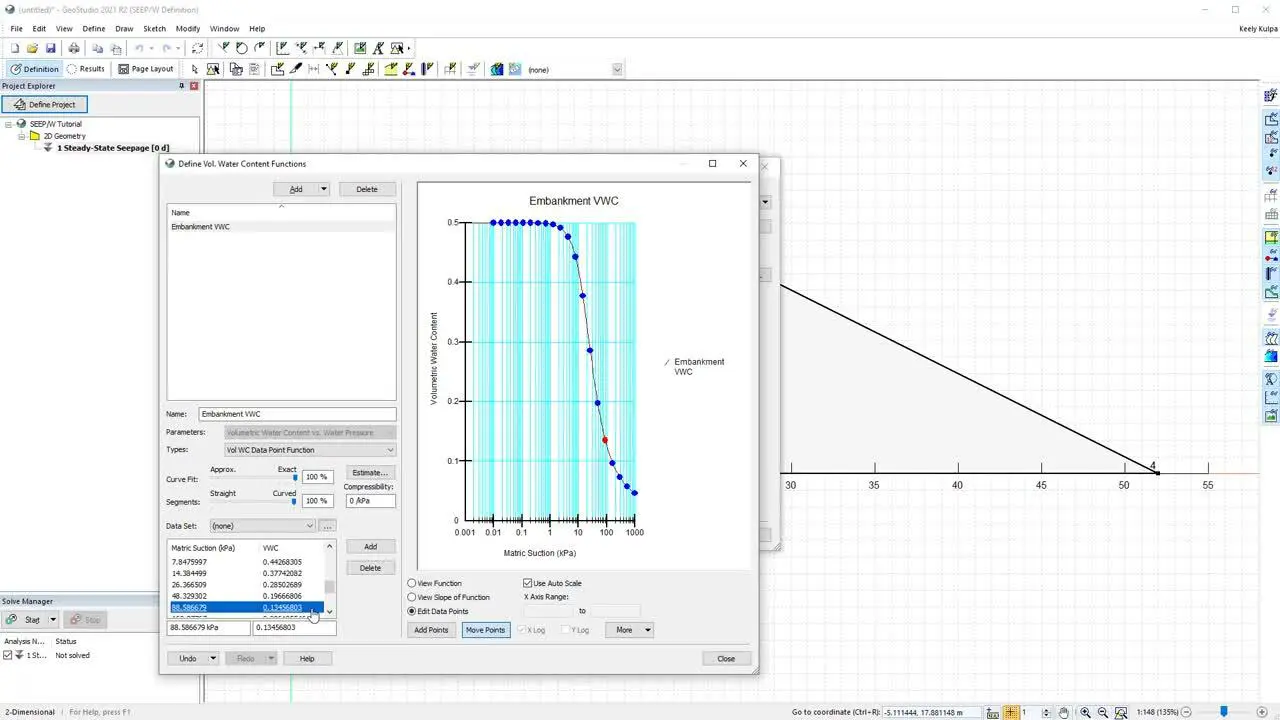
Task: Activate the Pan hand tool
Action: [1065, 712]
